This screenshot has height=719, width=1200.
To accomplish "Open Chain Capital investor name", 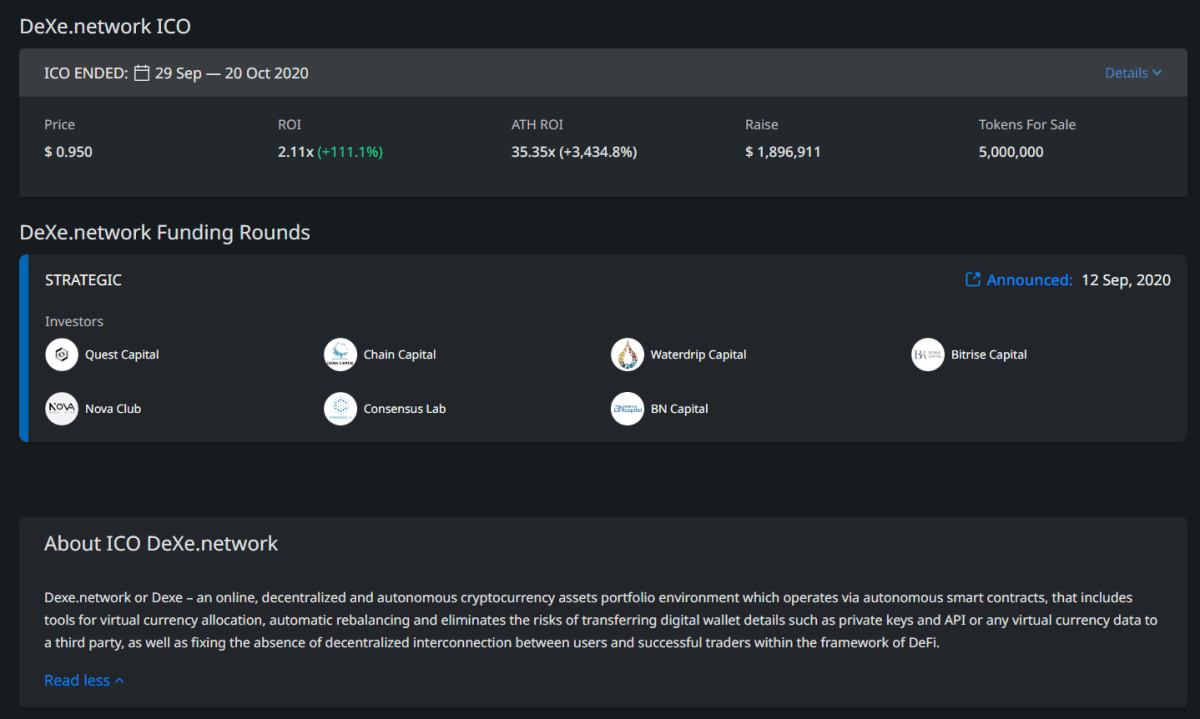I will pos(400,355).
